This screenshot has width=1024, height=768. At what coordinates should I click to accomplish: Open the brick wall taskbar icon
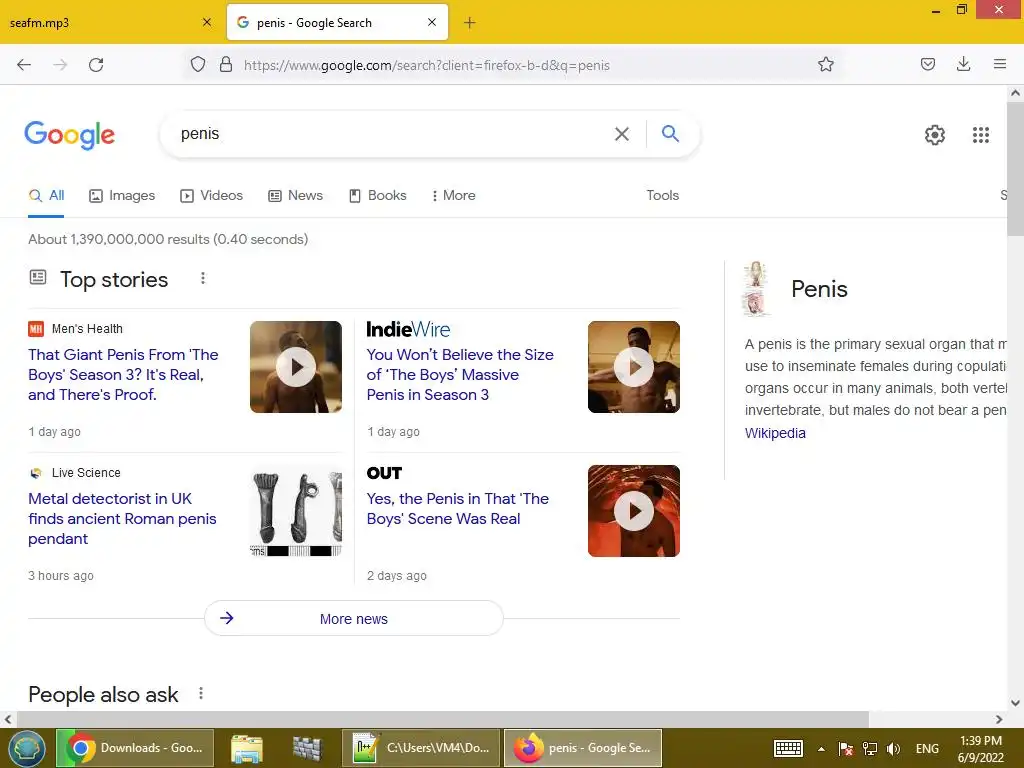coord(308,748)
